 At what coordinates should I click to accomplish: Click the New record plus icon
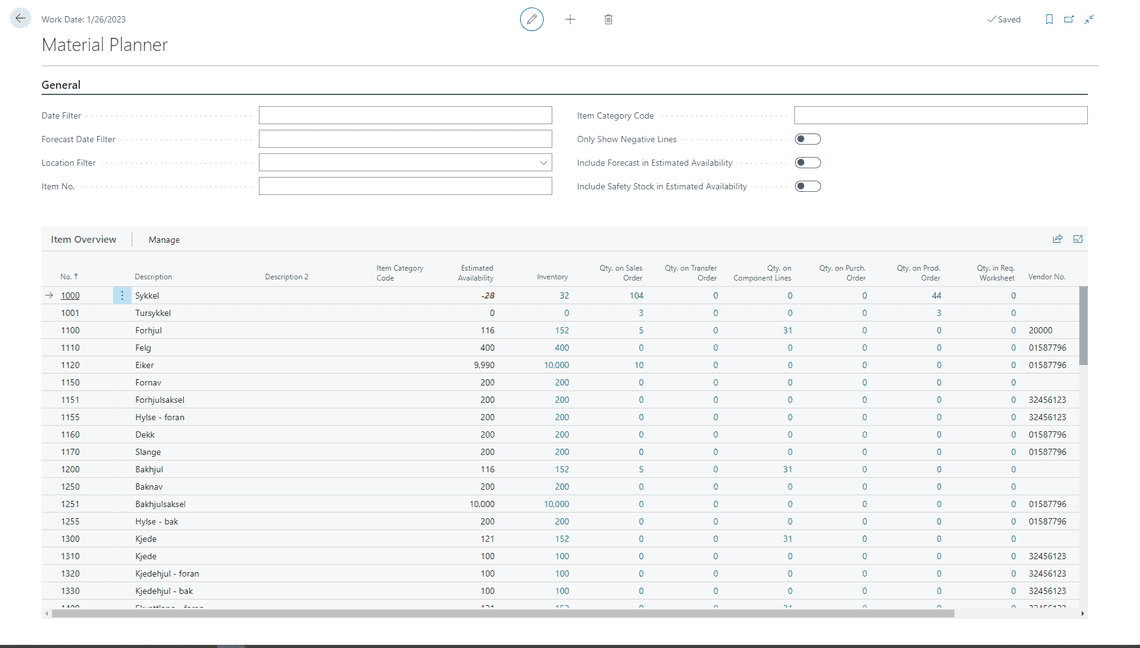(x=570, y=19)
